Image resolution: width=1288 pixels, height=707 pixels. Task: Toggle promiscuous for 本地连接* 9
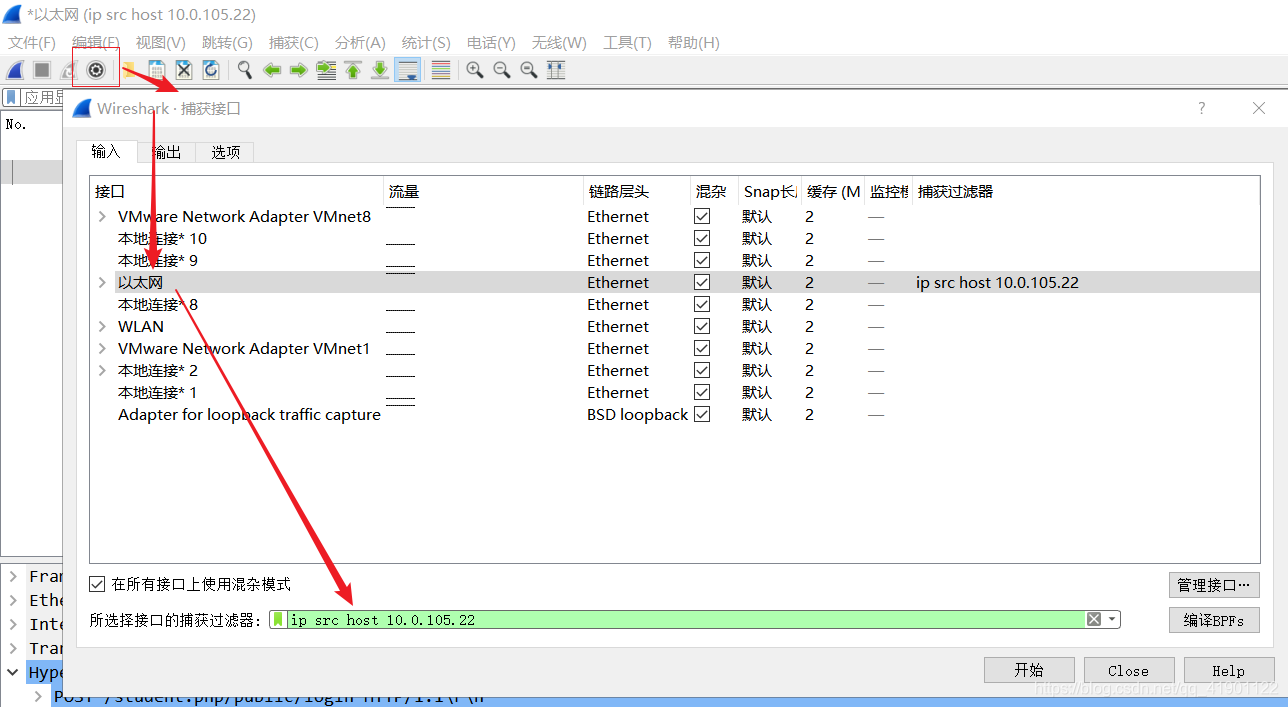[702, 260]
